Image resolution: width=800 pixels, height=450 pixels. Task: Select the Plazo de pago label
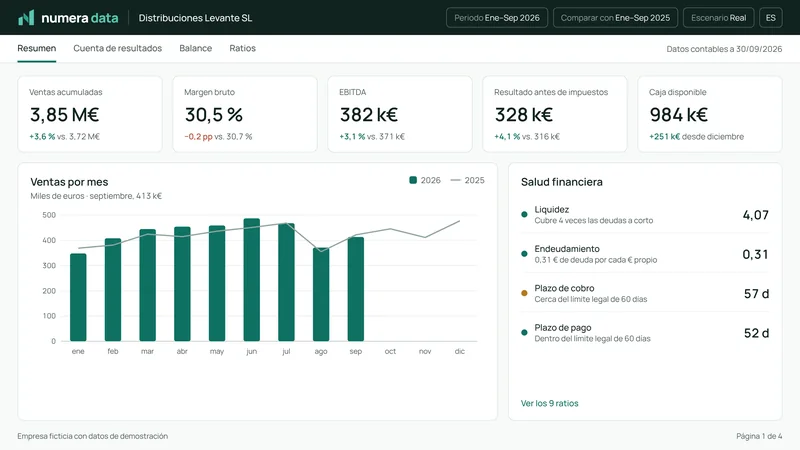coord(563,328)
